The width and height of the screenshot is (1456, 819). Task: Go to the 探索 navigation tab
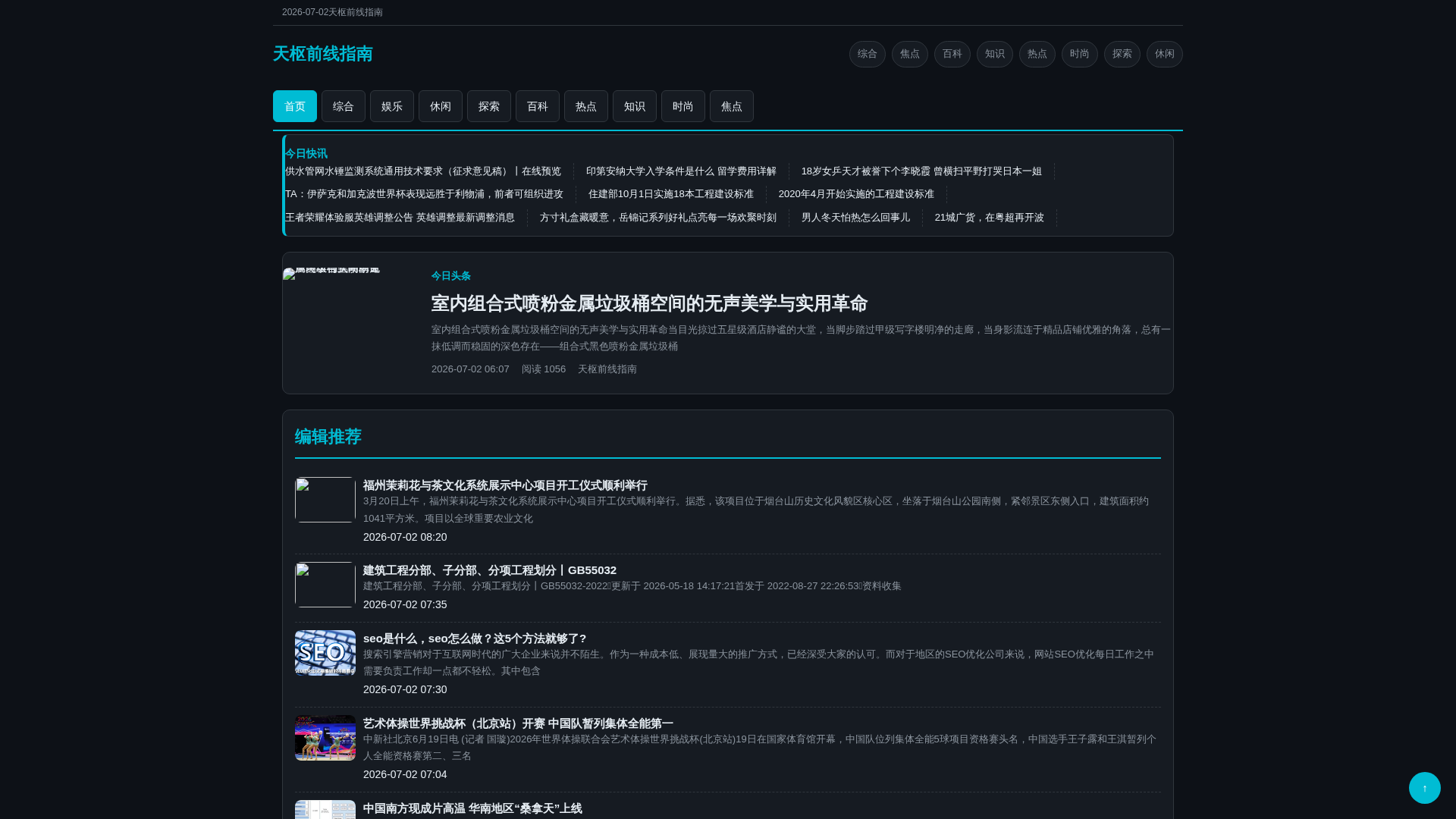[489, 106]
